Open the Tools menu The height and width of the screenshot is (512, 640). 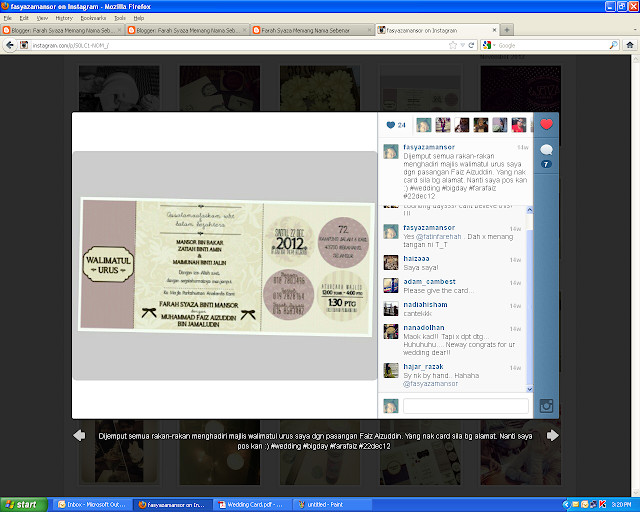120,18
